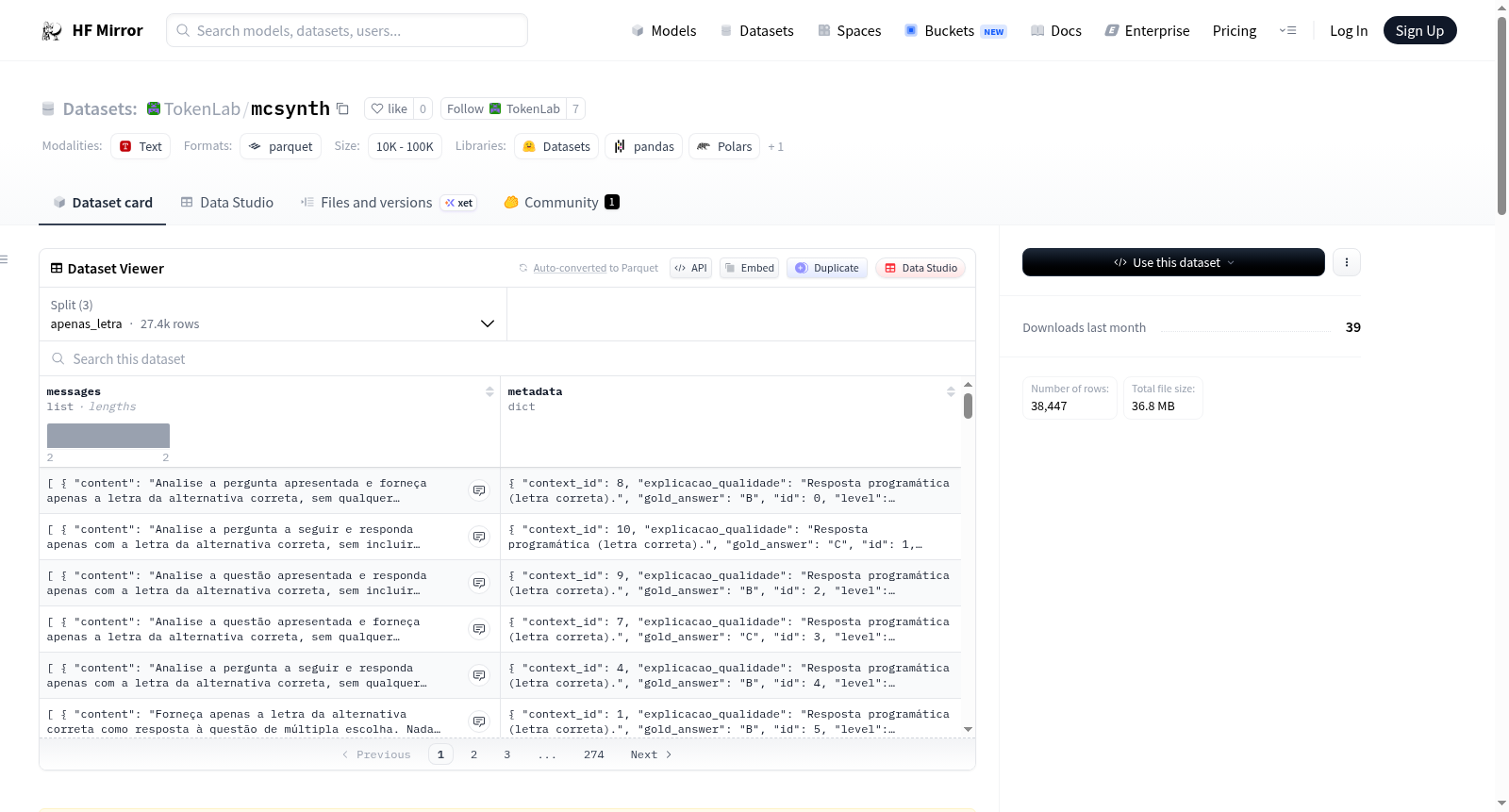Click the Search this dataset field
This screenshot has width=1509, height=812.
(507, 358)
